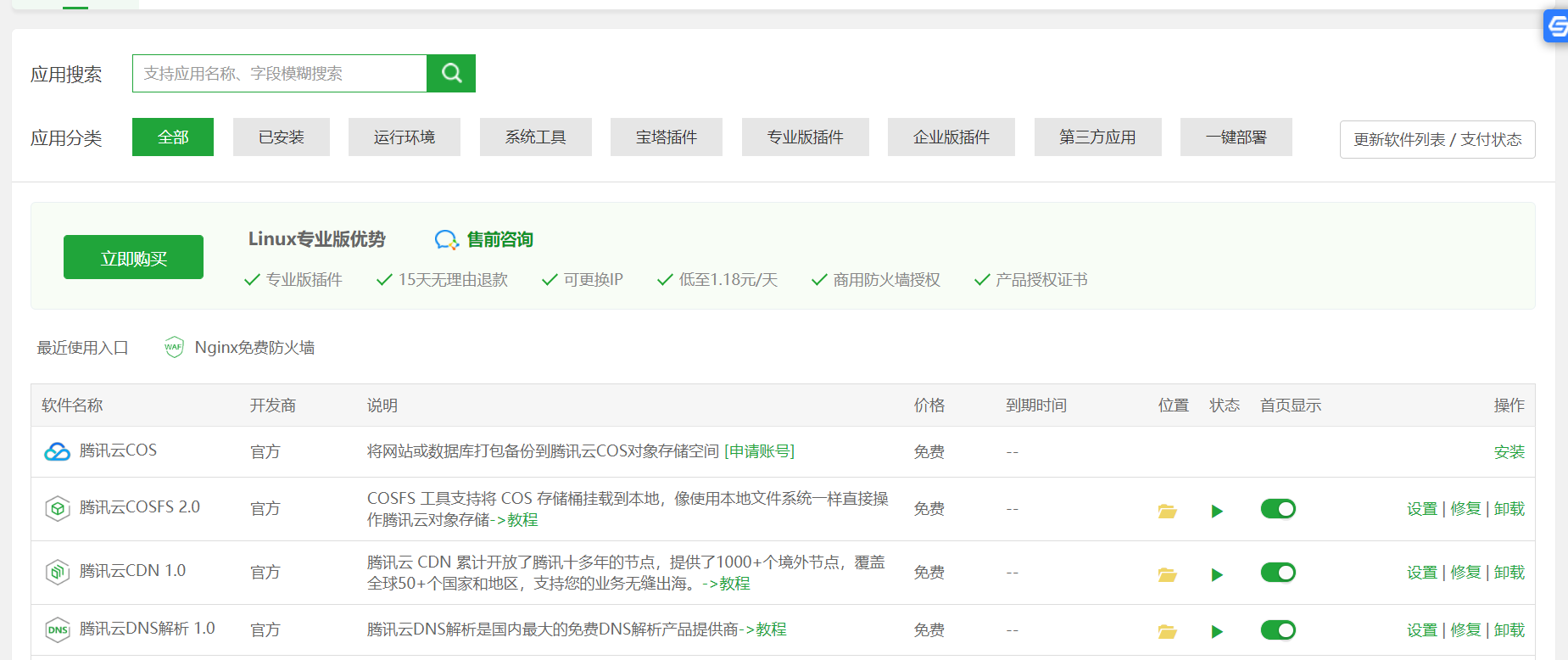Click status play icon for 腾讯云DNS解析 1.0
1568x660 pixels.
(x=1217, y=631)
